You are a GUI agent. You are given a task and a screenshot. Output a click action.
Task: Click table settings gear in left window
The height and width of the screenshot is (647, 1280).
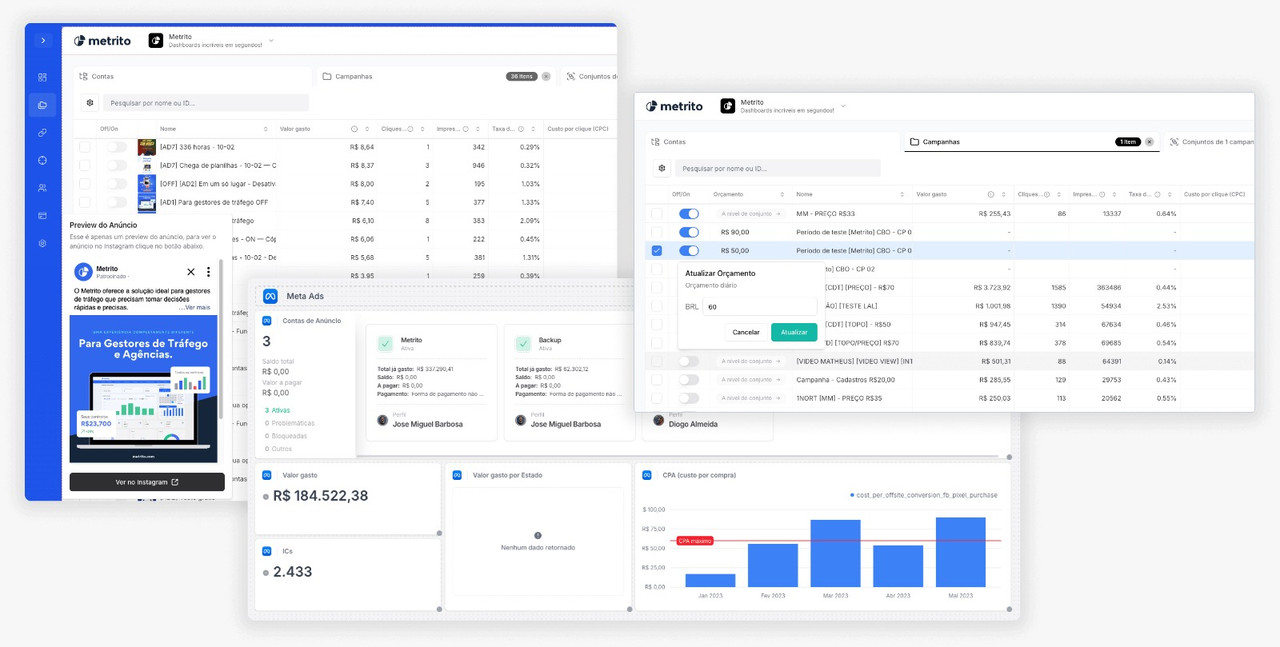90,103
